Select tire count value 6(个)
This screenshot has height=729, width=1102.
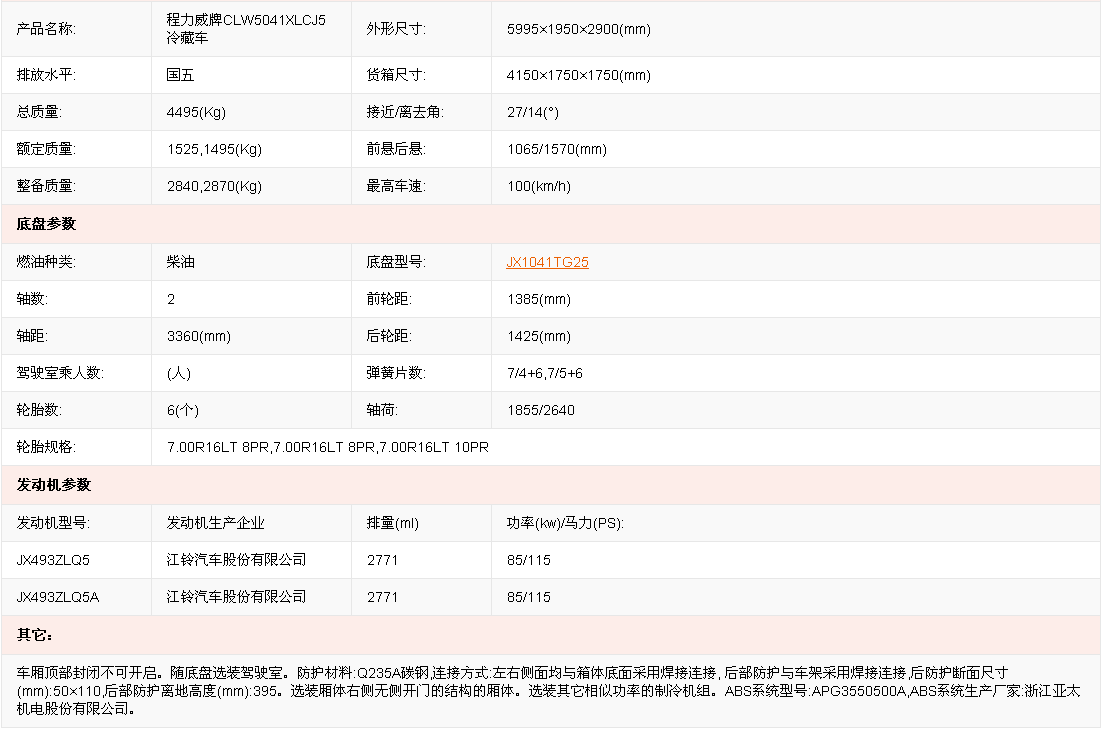pyautogui.click(x=183, y=410)
